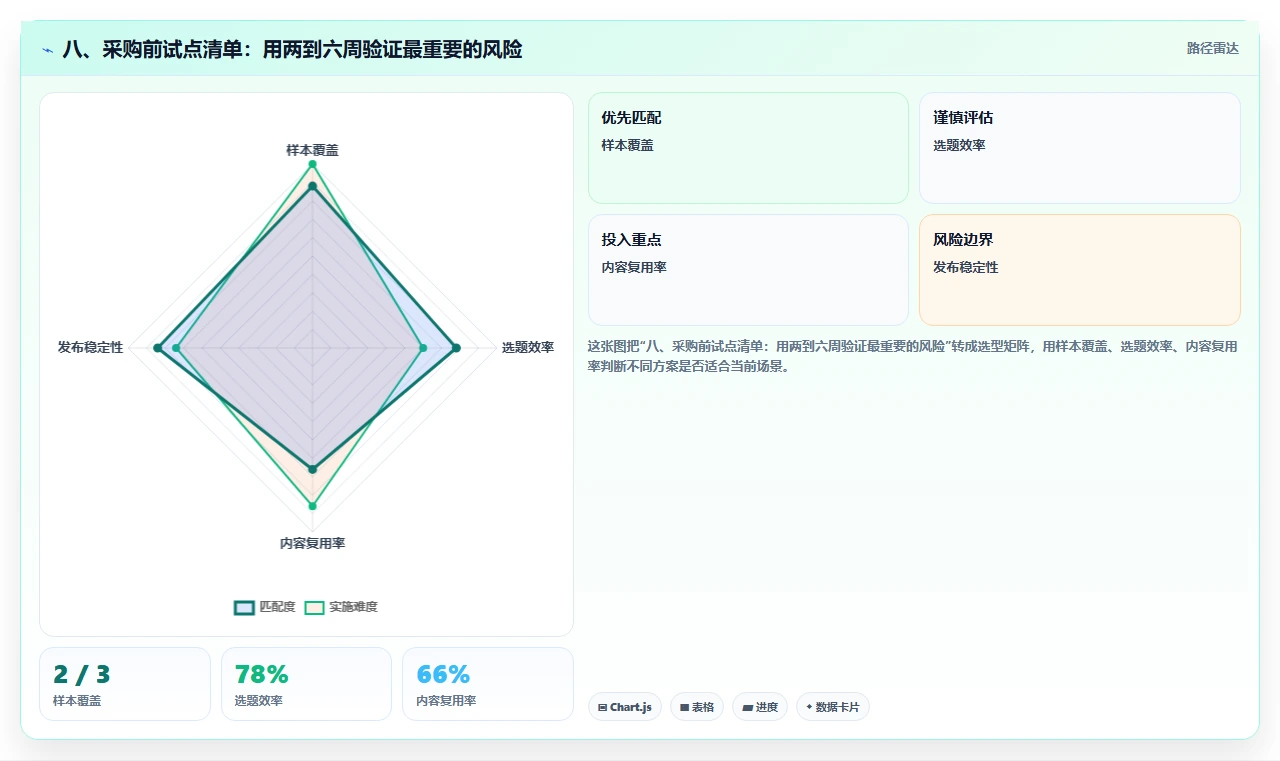
Task: Open the 谨慎评估 card
Action: (1080, 148)
